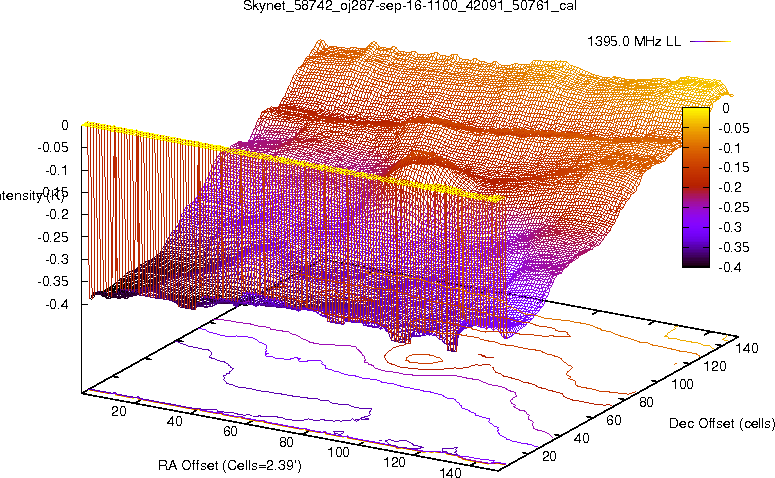Choose the 120 tick on the Dec Offset axis

click(715, 366)
